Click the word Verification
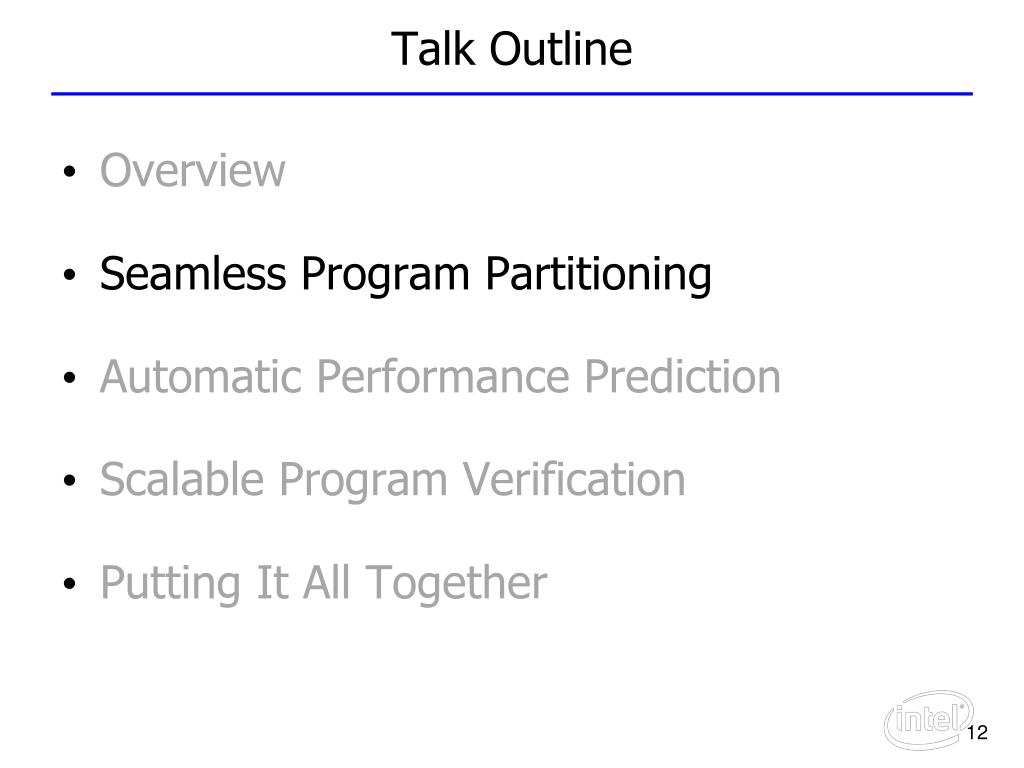 pos(574,479)
